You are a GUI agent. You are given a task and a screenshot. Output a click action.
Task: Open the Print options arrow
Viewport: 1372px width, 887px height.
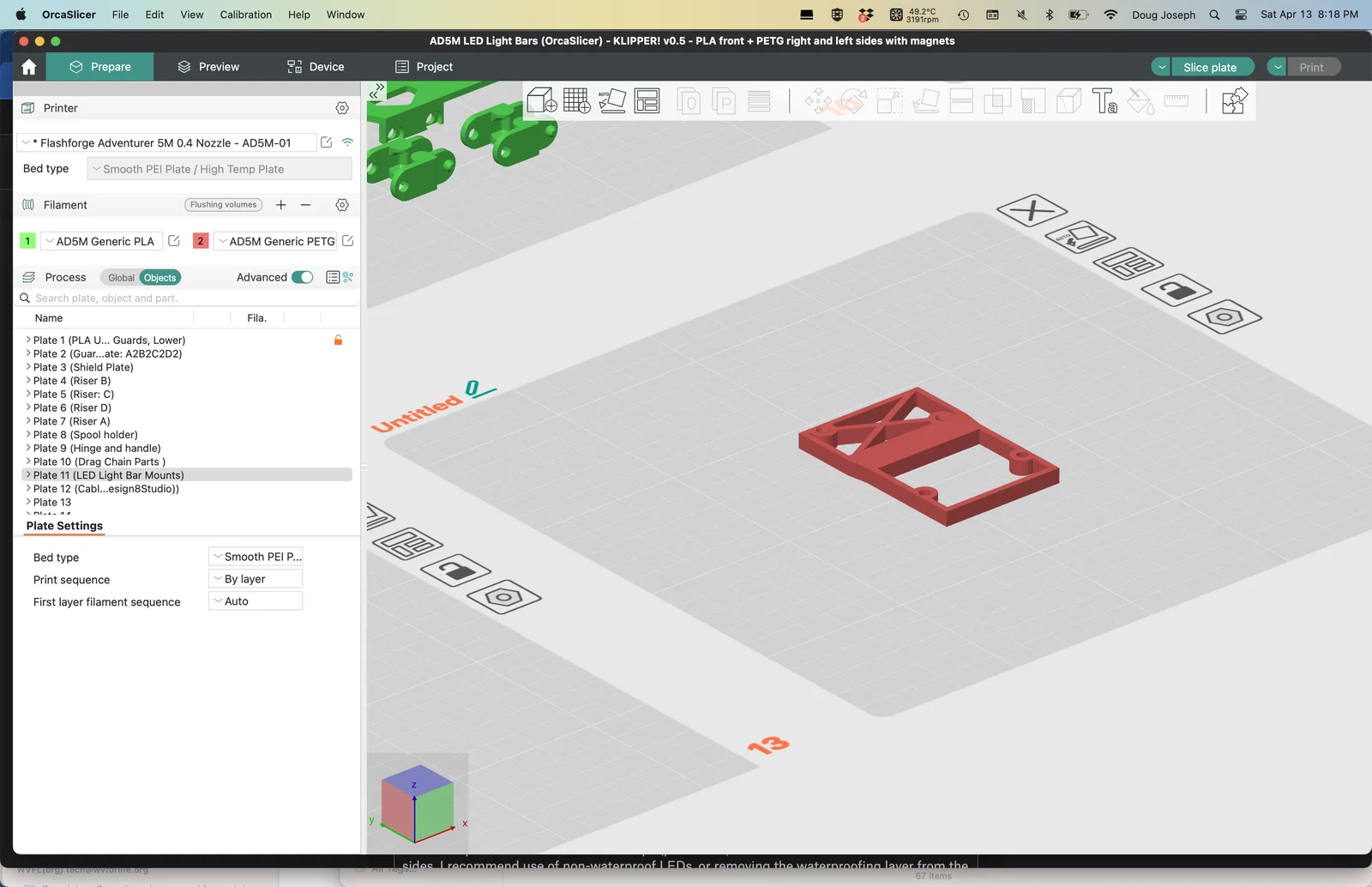click(x=1278, y=67)
